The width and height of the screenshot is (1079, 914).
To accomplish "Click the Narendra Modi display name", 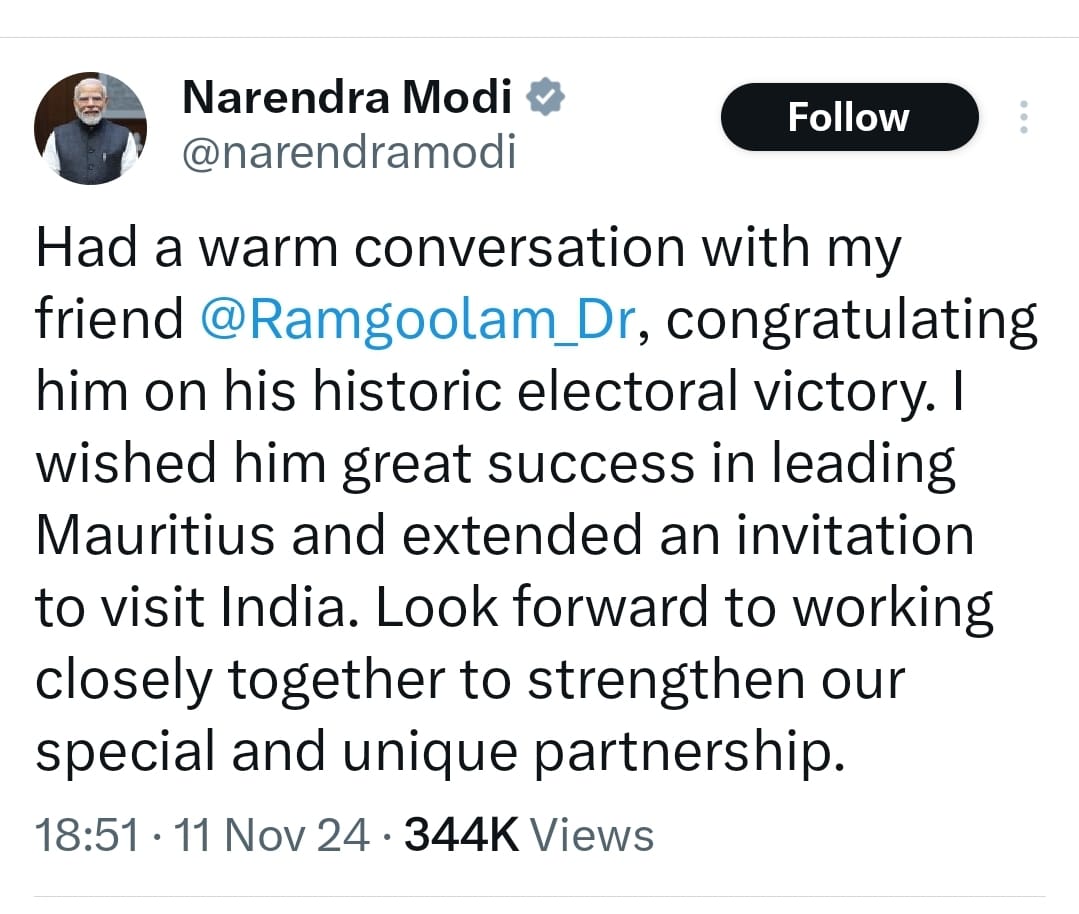I will click(x=347, y=97).
